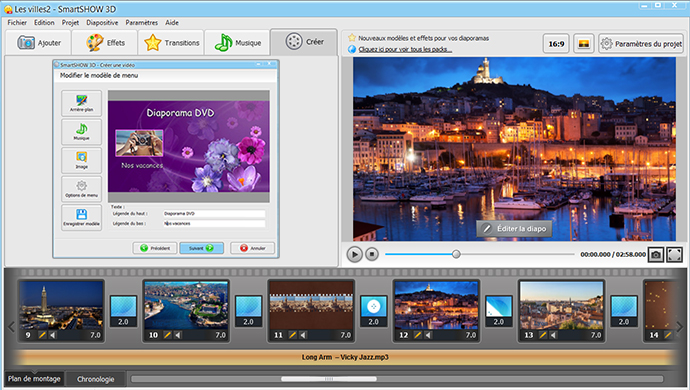This screenshot has width=690, height=390.
Task: Click the Arrière-plan button in menu dialog
Action: (81, 103)
